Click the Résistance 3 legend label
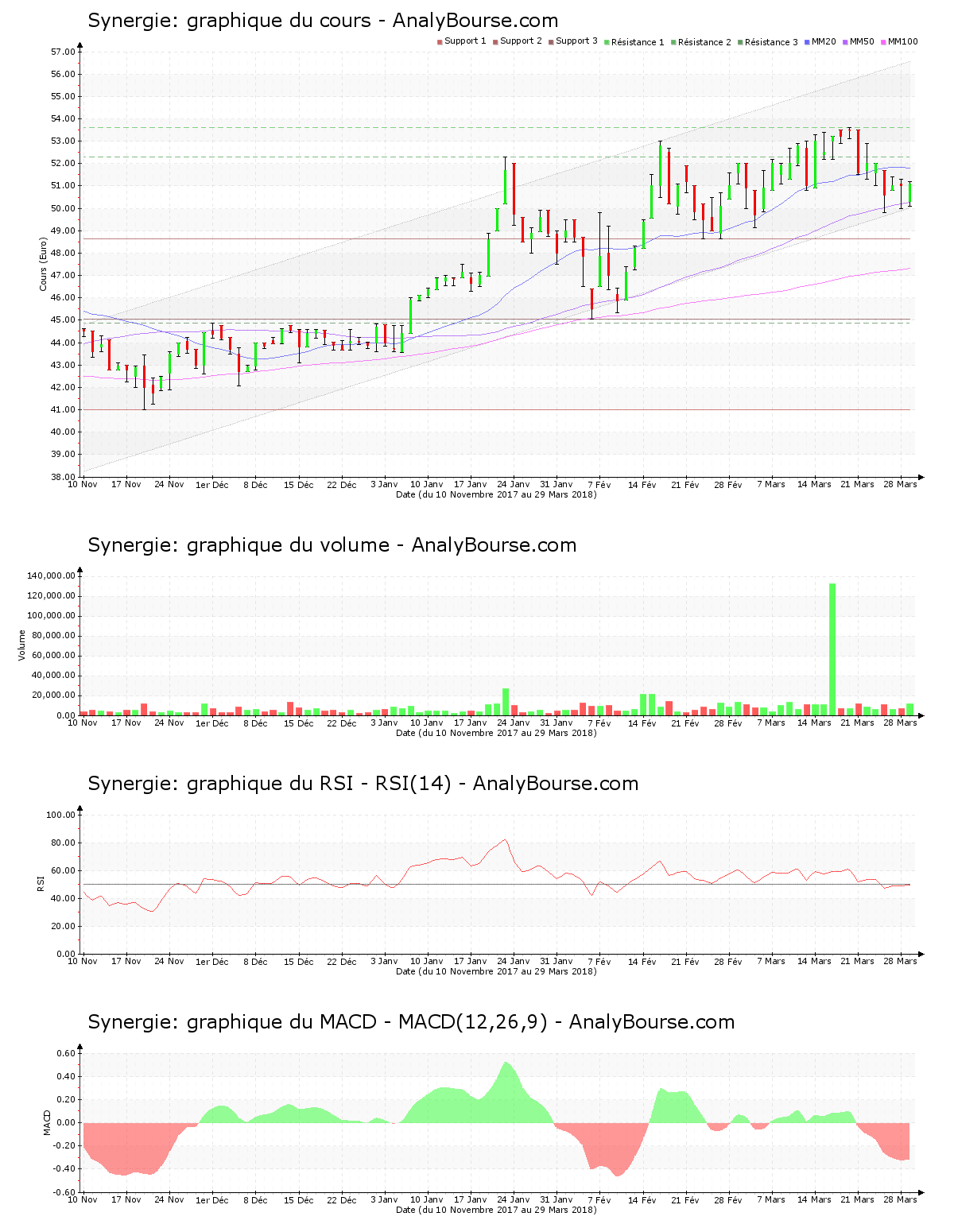 click(771, 42)
